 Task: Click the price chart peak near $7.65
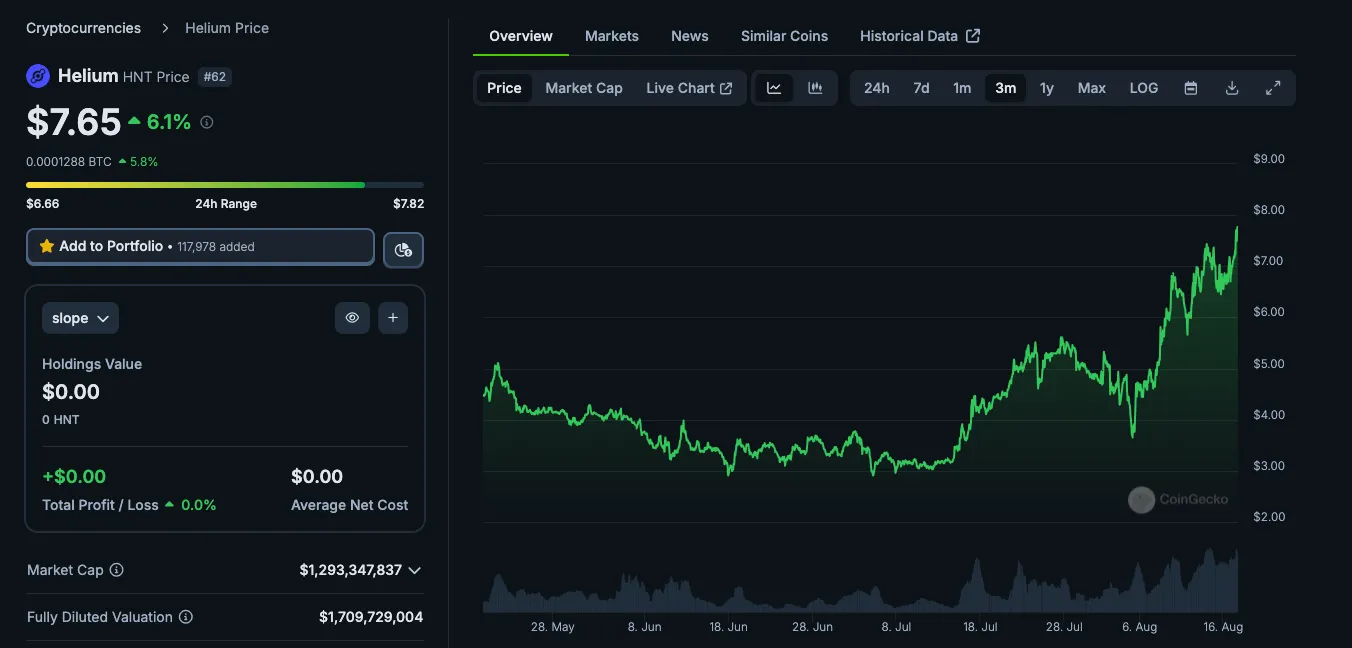click(1237, 228)
